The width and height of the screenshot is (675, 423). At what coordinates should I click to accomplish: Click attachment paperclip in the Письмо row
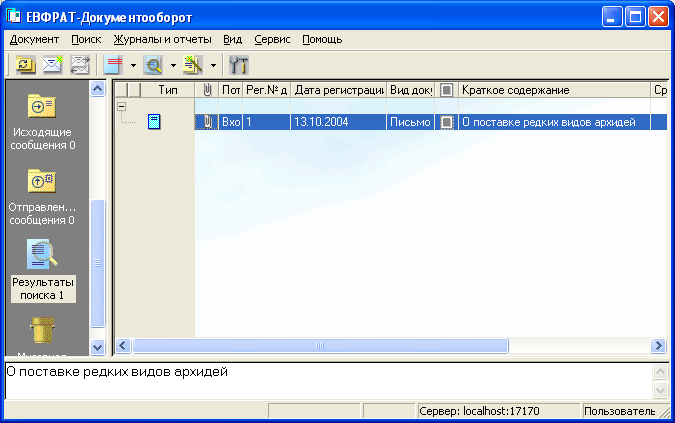coord(207,122)
